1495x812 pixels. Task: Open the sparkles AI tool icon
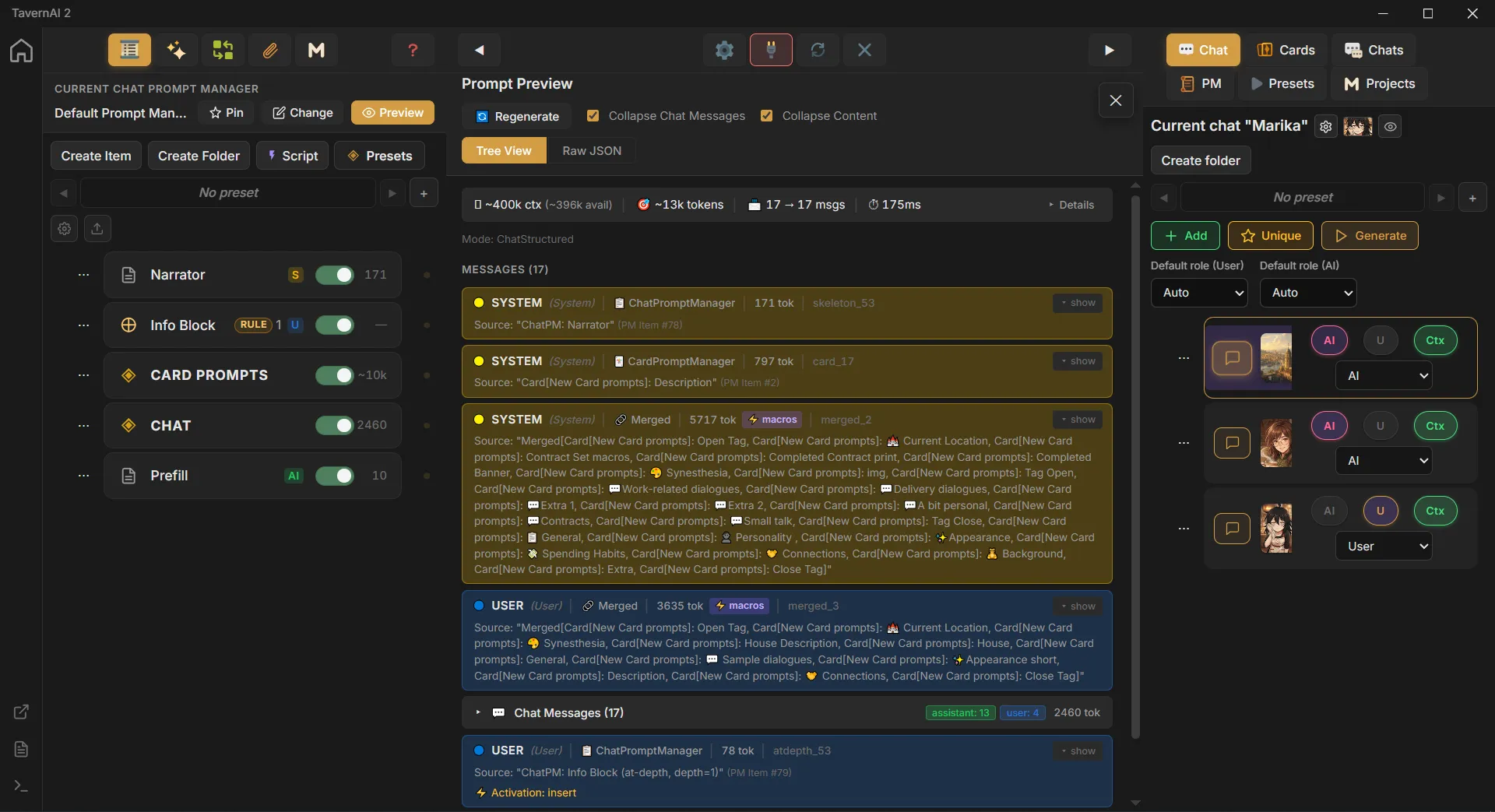pyautogui.click(x=176, y=50)
